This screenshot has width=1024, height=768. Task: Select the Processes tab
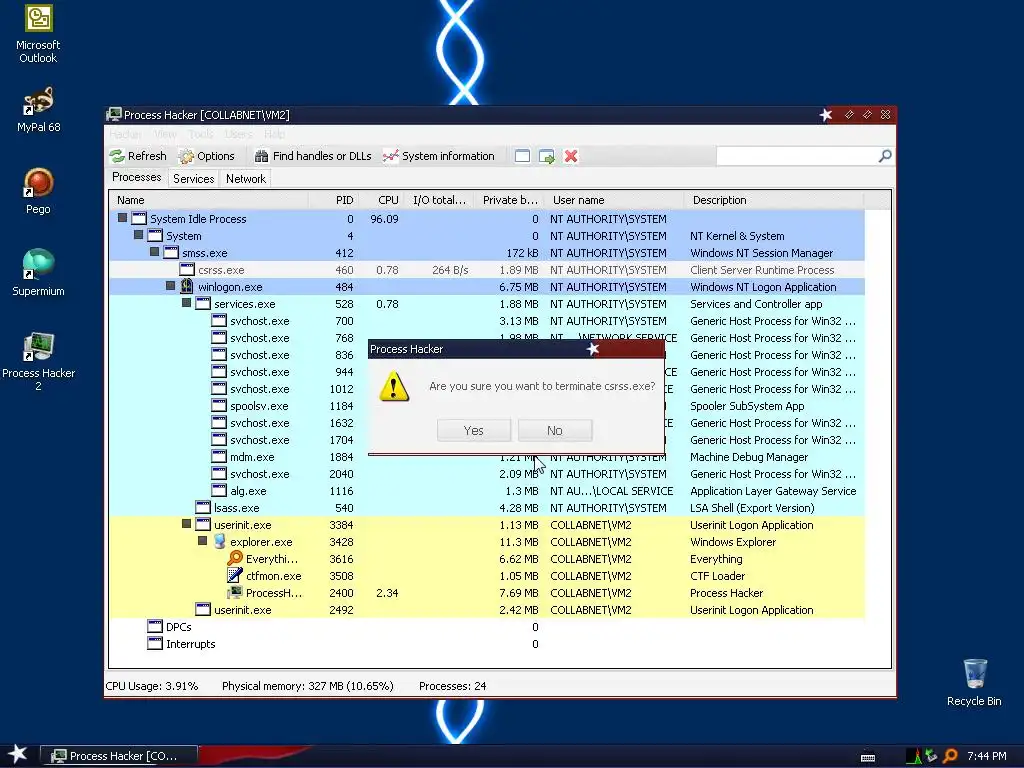[136, 178]
